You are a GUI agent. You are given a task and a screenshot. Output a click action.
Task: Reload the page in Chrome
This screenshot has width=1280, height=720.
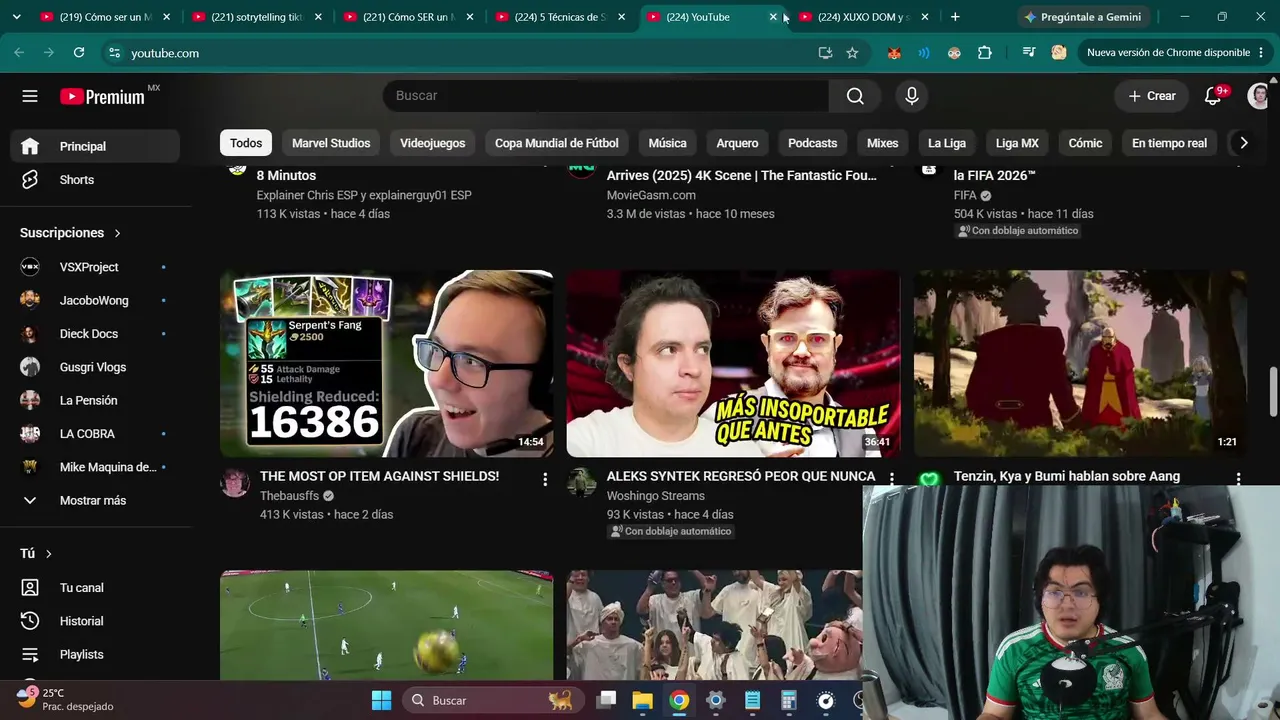[x=79, y=53]
